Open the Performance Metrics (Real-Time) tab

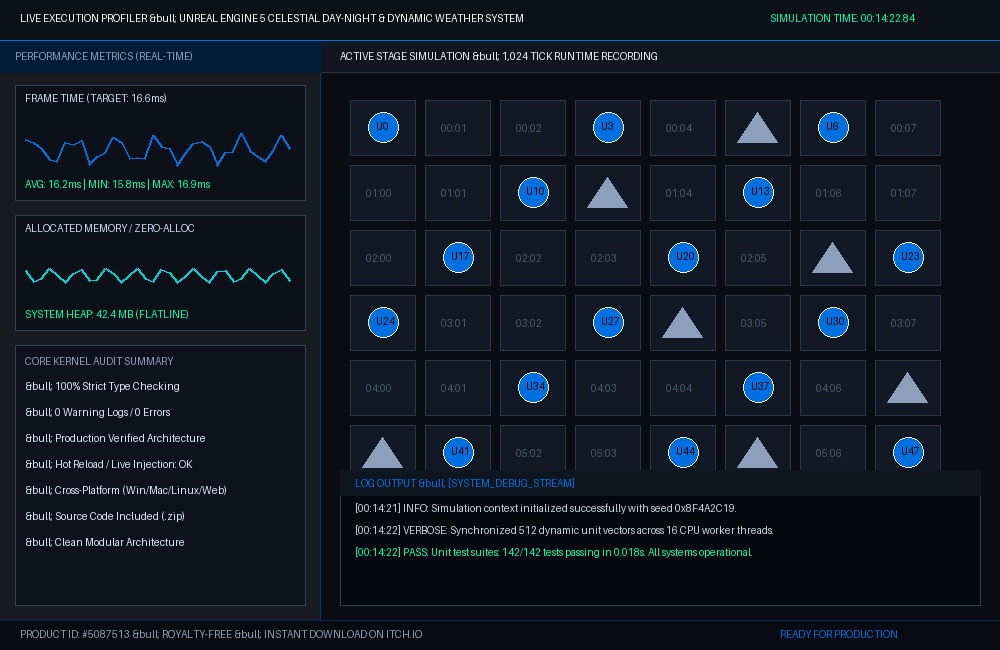click(x=161, y=57)
